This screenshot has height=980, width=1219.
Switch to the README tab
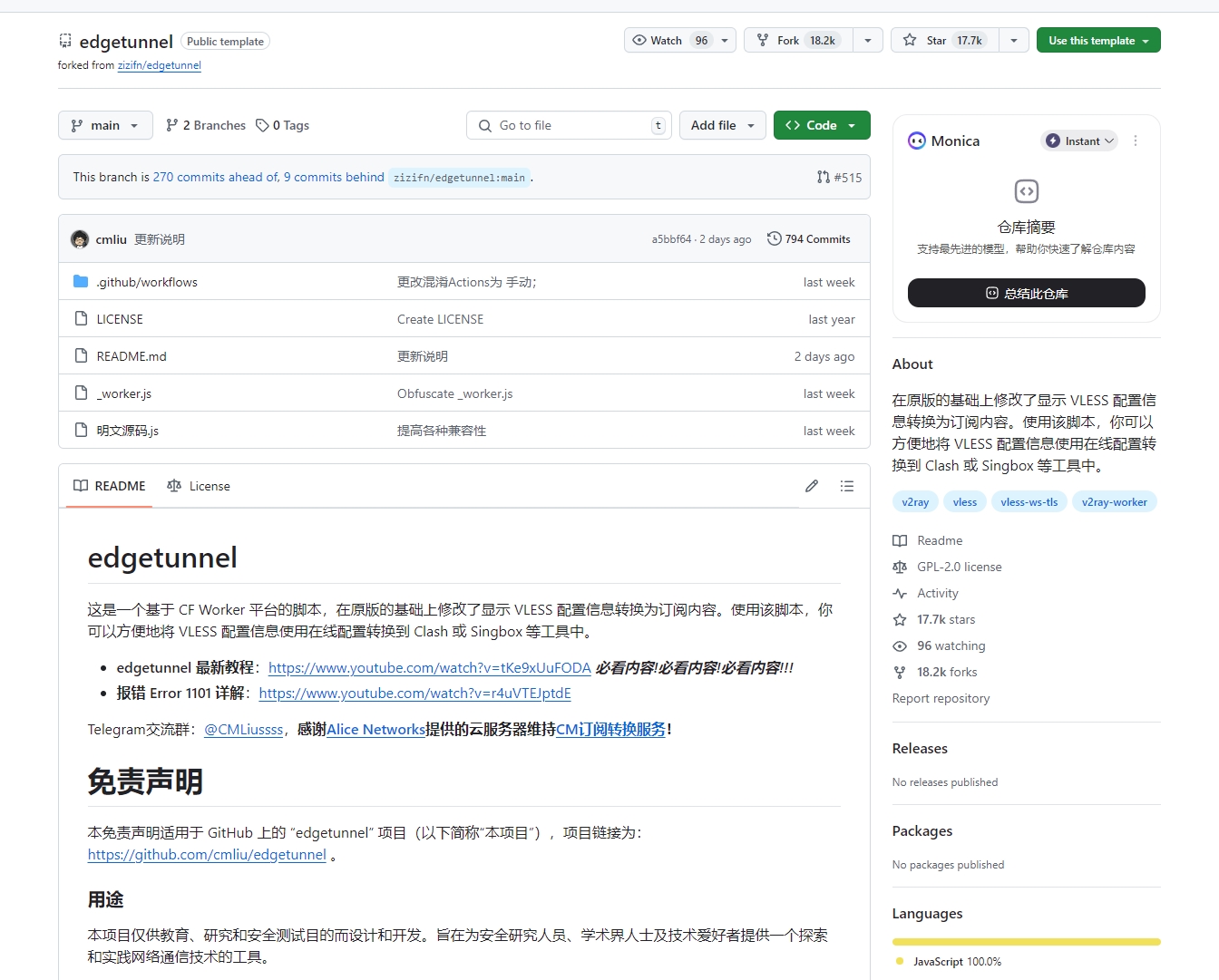pos(110,486)
